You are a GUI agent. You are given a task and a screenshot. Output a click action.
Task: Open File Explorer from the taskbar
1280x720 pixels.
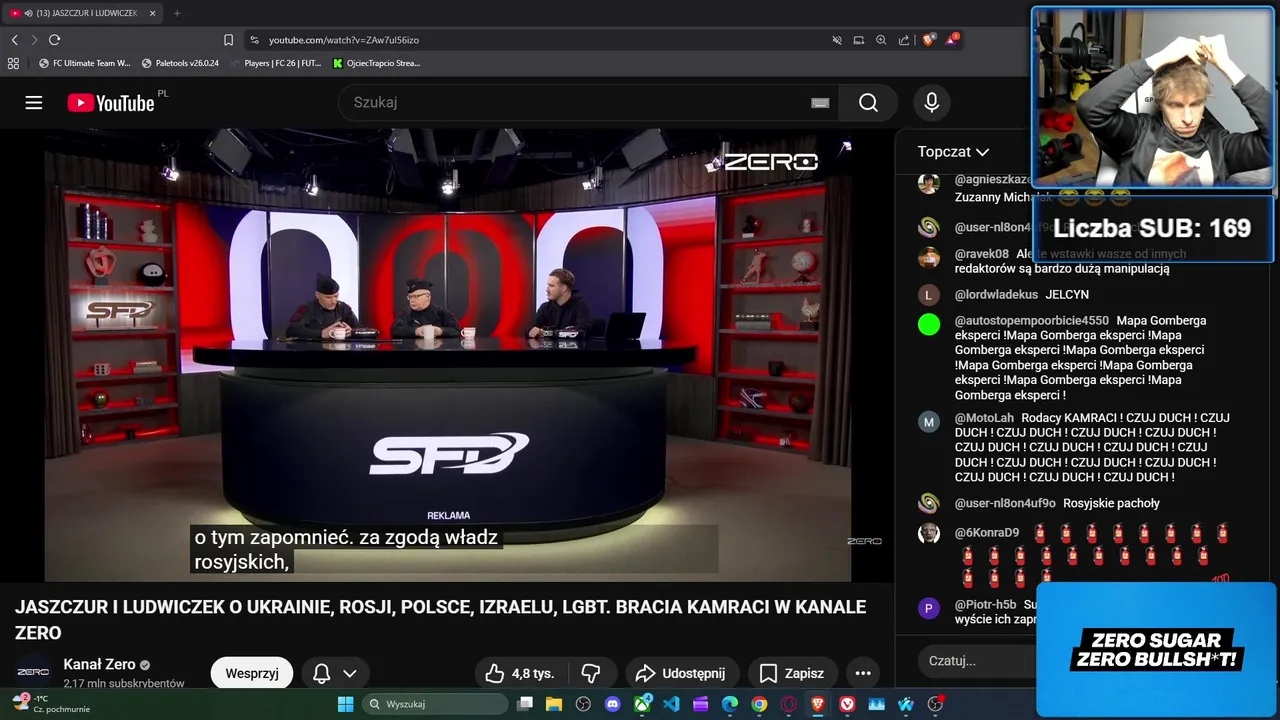554,704
